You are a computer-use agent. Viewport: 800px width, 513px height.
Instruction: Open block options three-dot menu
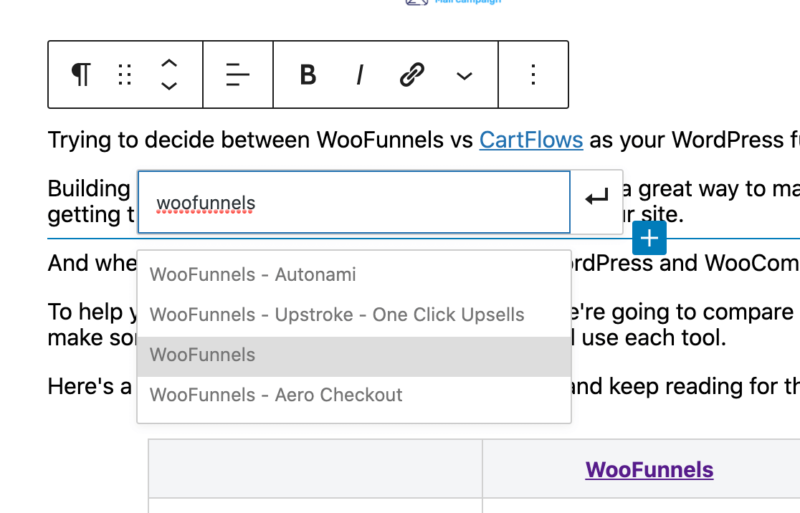(533, 75)
